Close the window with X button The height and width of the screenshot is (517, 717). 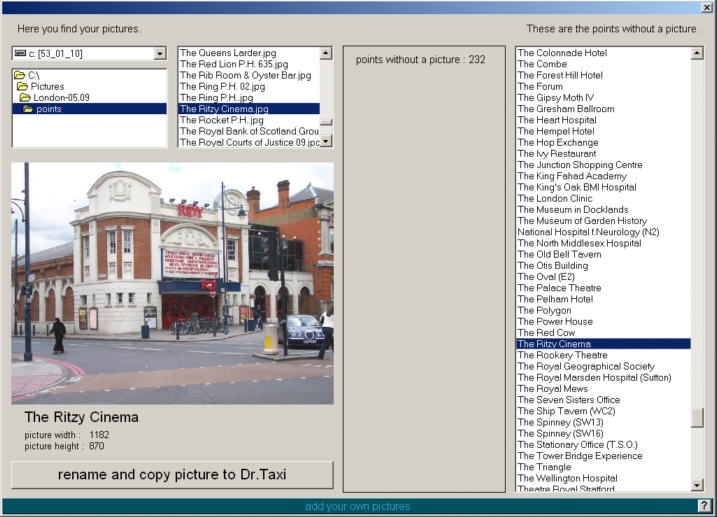point(706,7)
